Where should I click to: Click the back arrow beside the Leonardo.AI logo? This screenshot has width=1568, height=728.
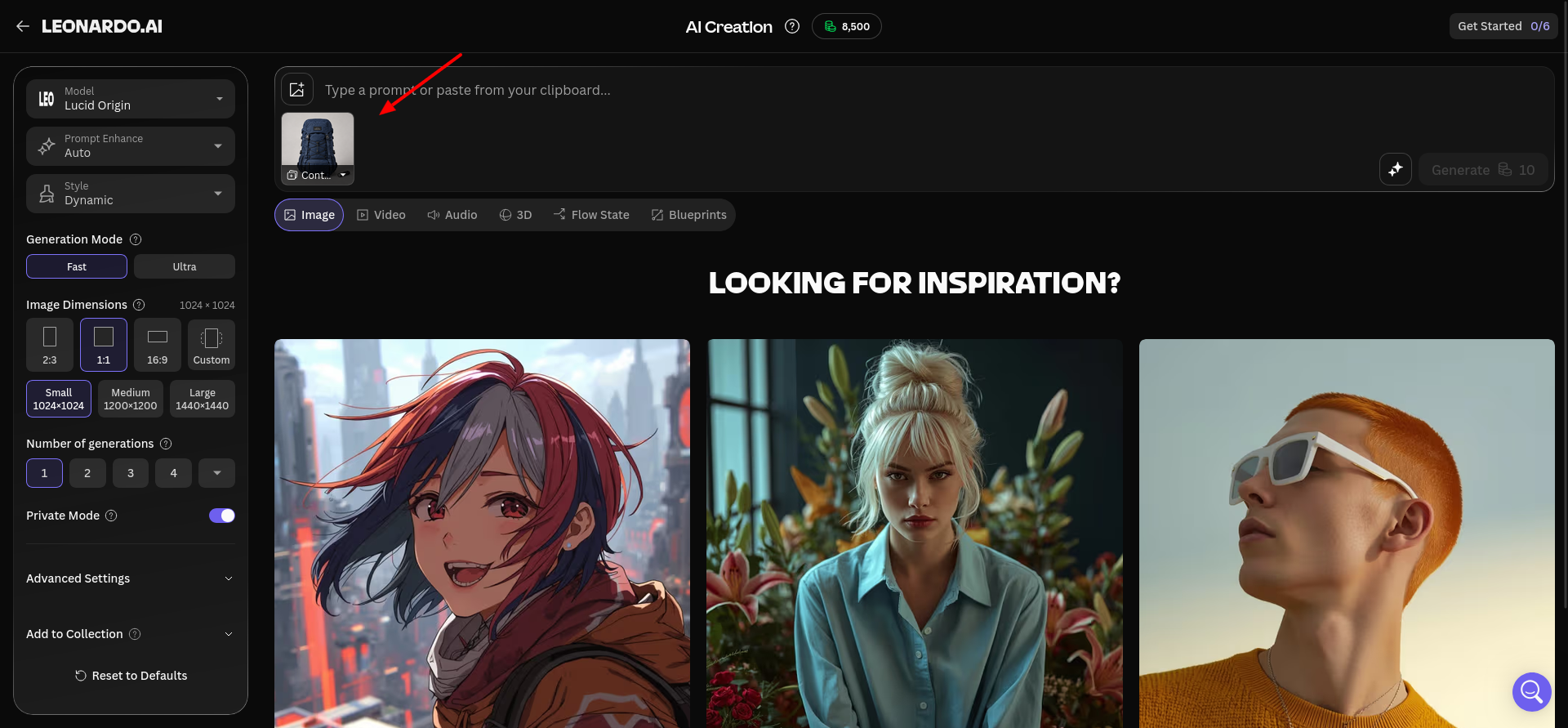23,26
